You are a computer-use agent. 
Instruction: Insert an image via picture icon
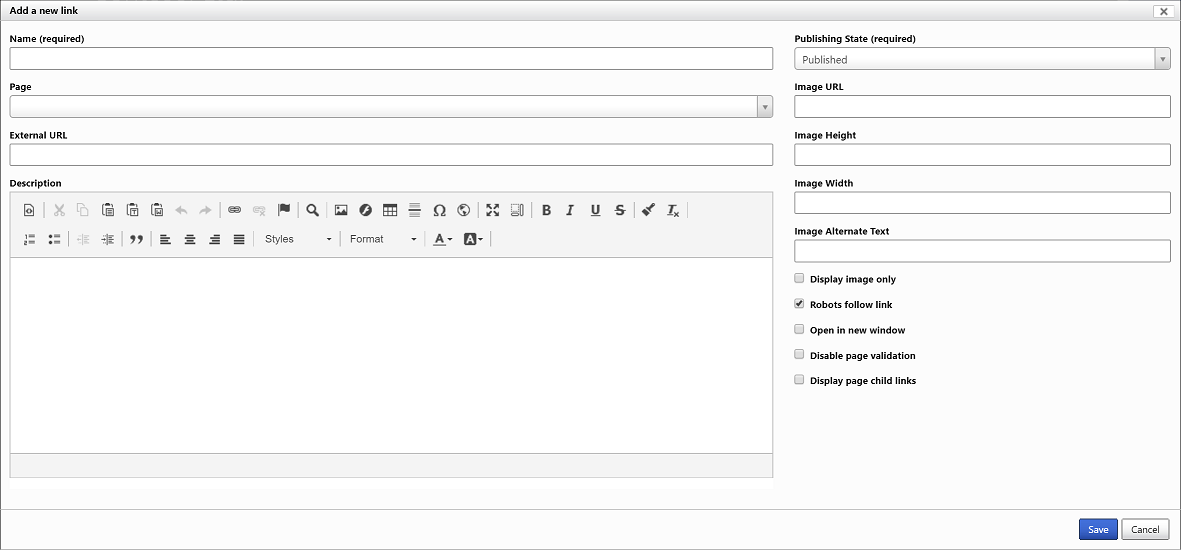341,210
